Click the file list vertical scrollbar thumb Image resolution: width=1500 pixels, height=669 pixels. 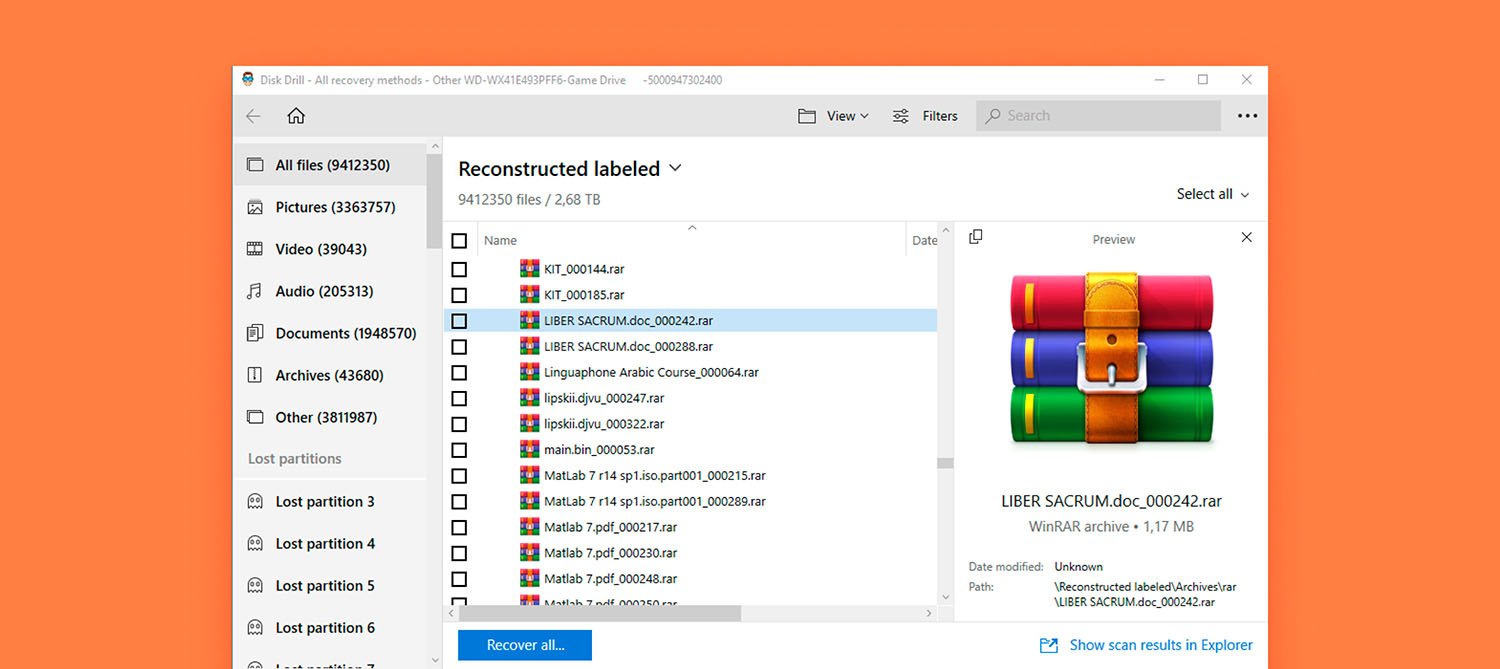click(945, 463)
